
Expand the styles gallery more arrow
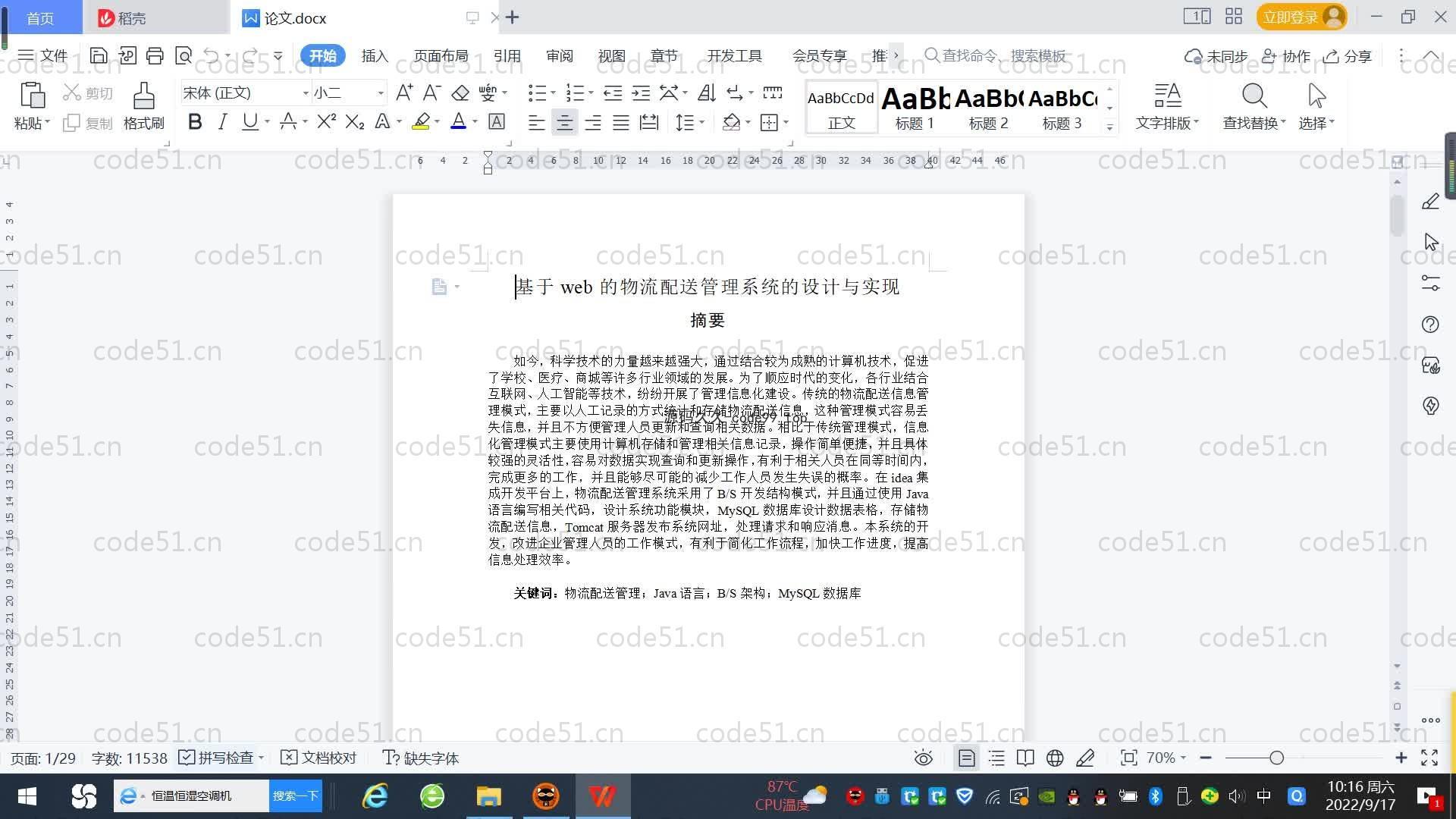click(1109, 127)
